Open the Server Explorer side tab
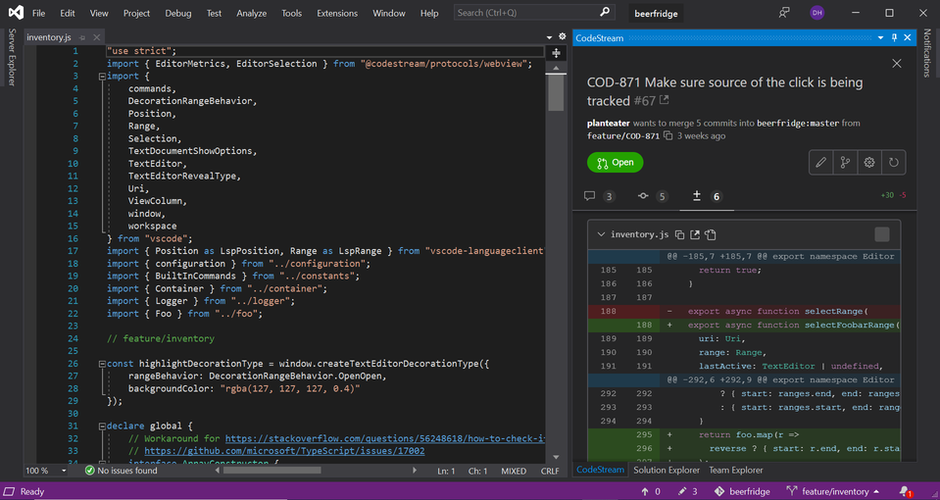The width and height of the screenshot is (940, 500). (x=12, y=57)
